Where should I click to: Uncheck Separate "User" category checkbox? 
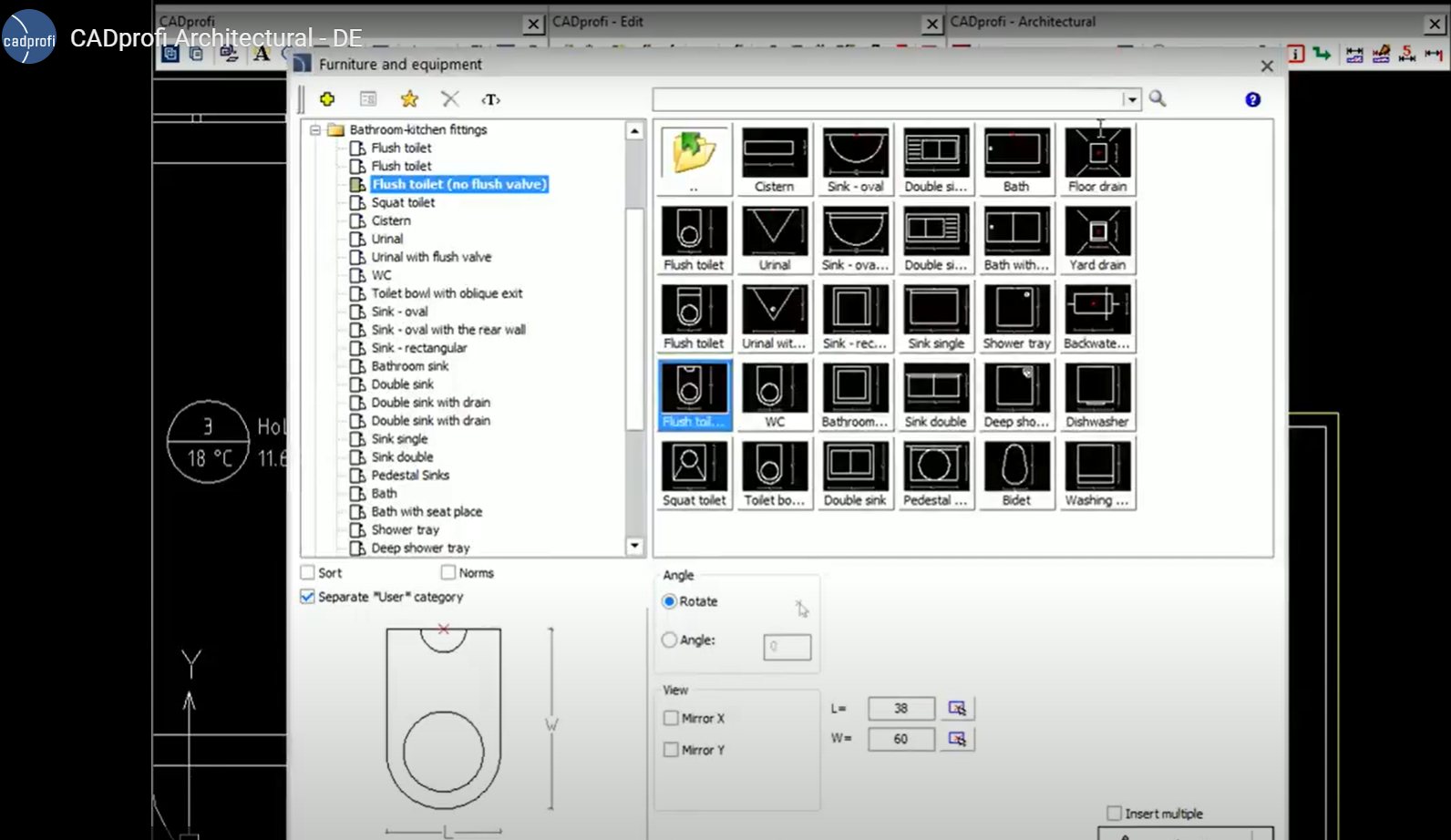(x=308, y=597)
